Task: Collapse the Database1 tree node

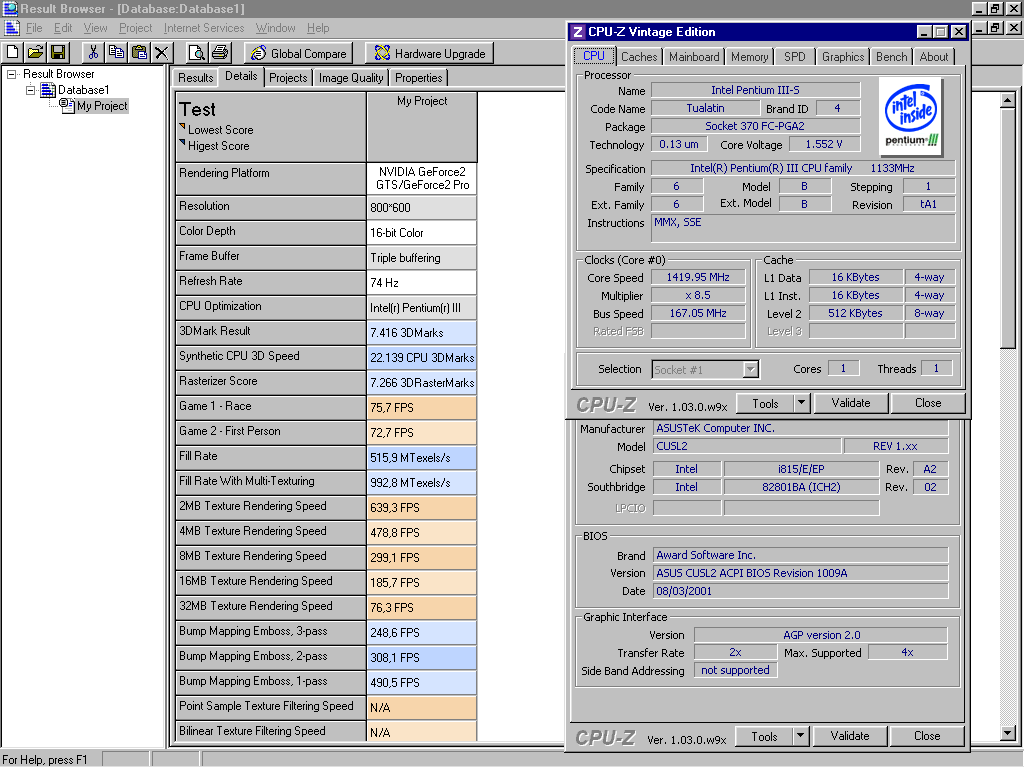Action: point(31,90)
